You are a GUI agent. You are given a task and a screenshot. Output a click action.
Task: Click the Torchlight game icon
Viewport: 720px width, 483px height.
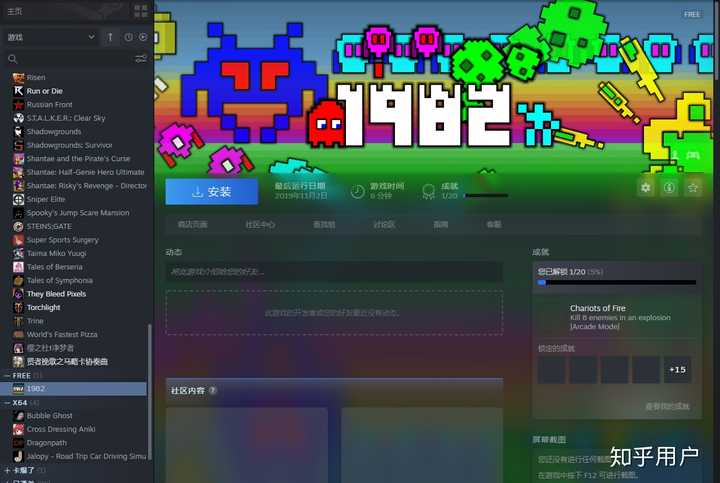pos(18,308)
